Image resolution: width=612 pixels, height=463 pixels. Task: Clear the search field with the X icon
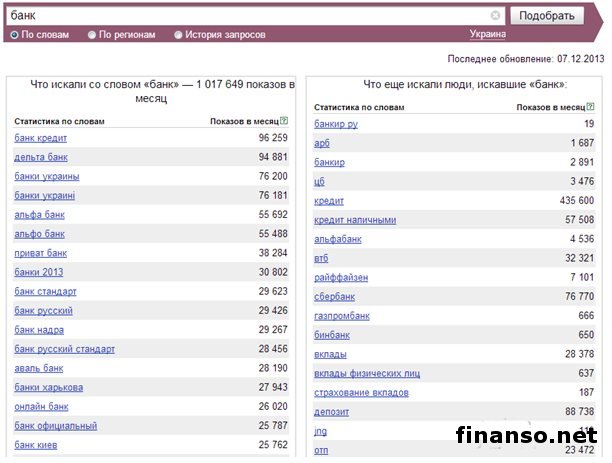pos(496,16)
